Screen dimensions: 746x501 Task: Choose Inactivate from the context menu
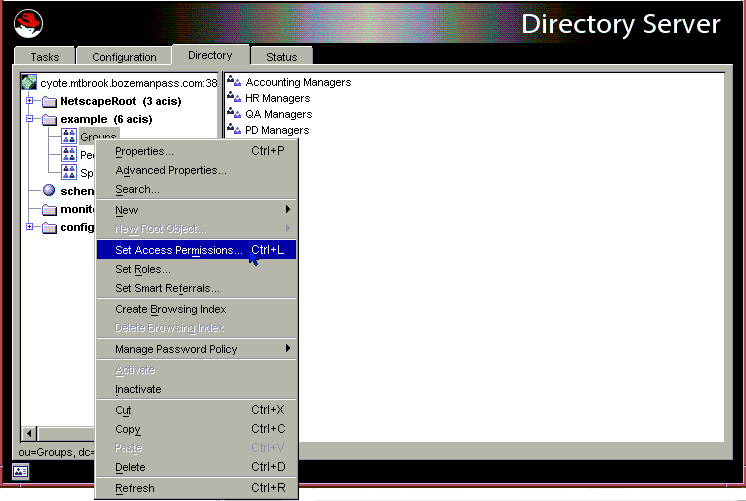tap(196, 389)
